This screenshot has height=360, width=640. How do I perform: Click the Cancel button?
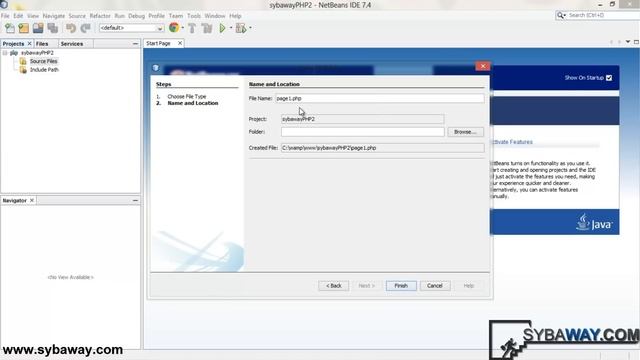point(435,286)
